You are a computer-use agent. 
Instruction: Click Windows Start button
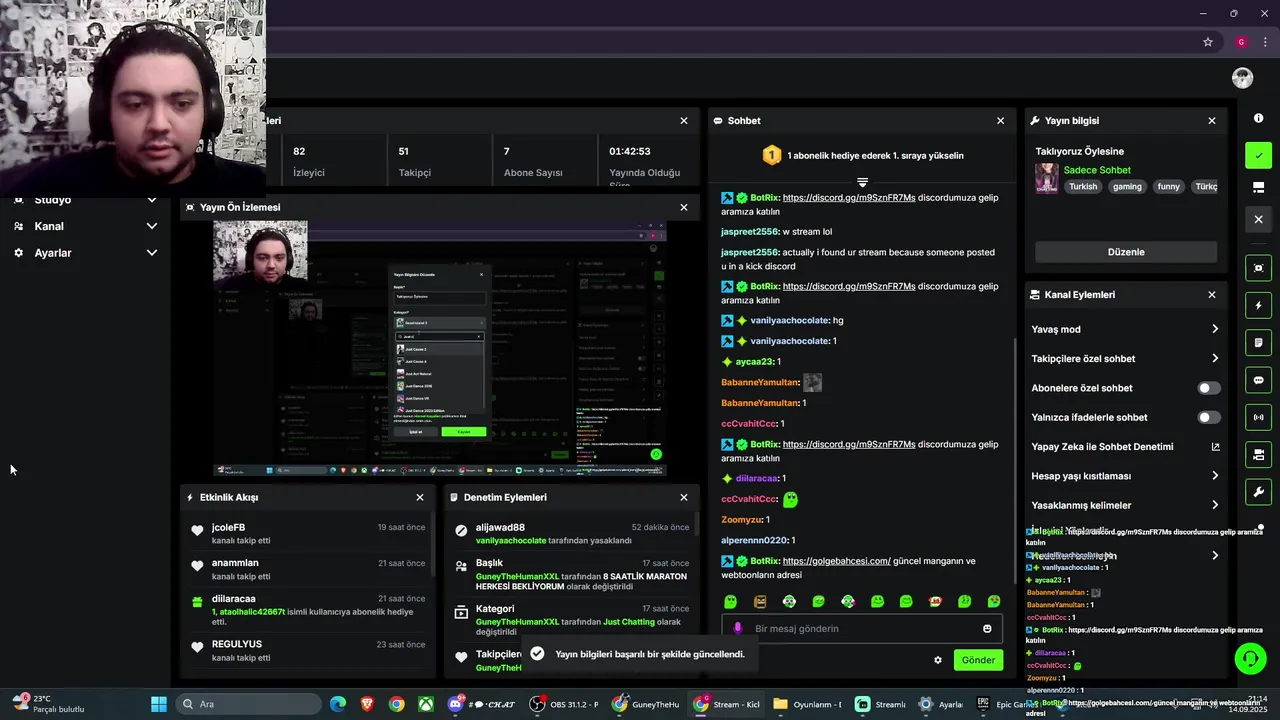click(x=159, y=704)
